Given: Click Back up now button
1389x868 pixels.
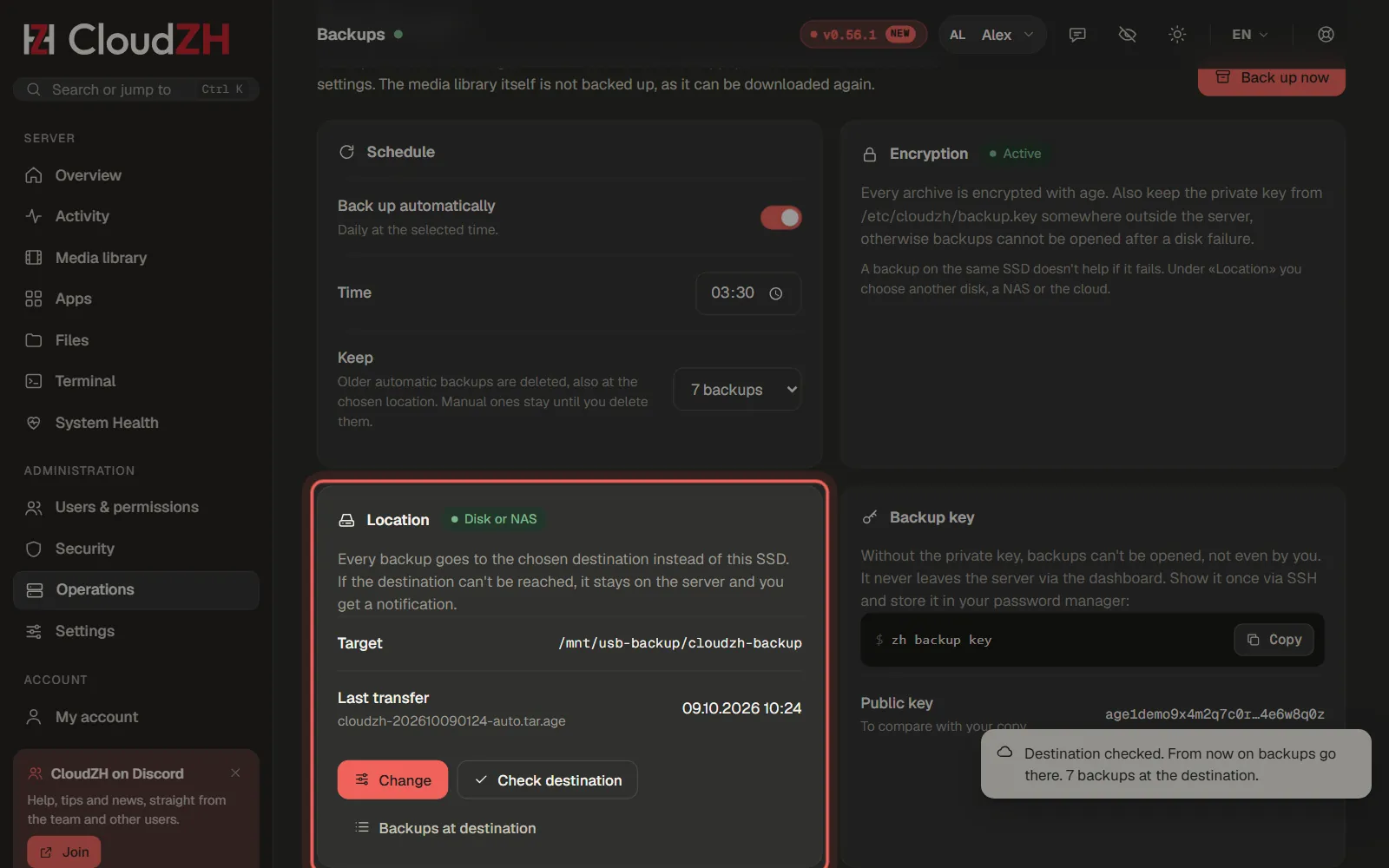Looking at the screenshot, I should click(x=1272, y=79).
